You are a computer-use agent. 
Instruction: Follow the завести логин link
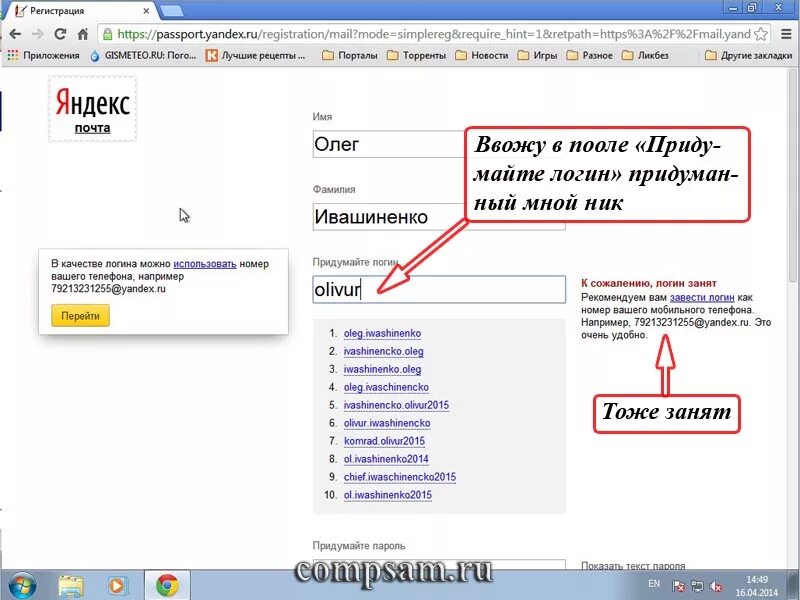[x=702, y=297]
